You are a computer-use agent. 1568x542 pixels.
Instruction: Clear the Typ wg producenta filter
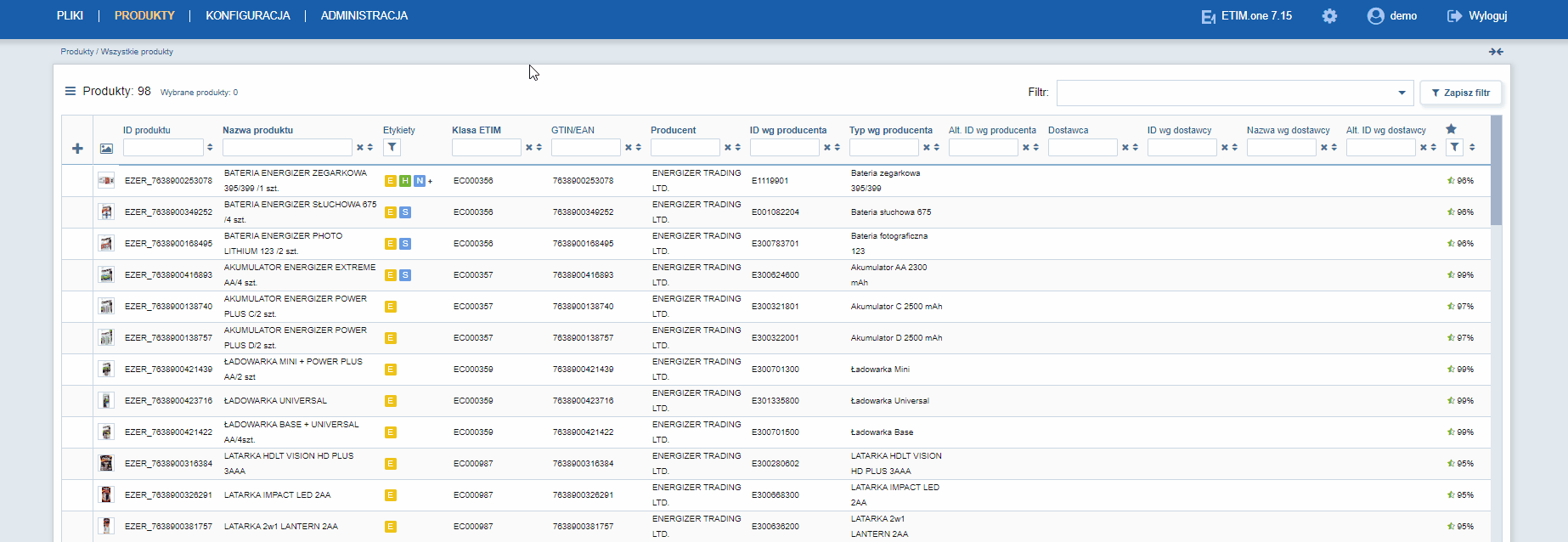pos(926,148)
